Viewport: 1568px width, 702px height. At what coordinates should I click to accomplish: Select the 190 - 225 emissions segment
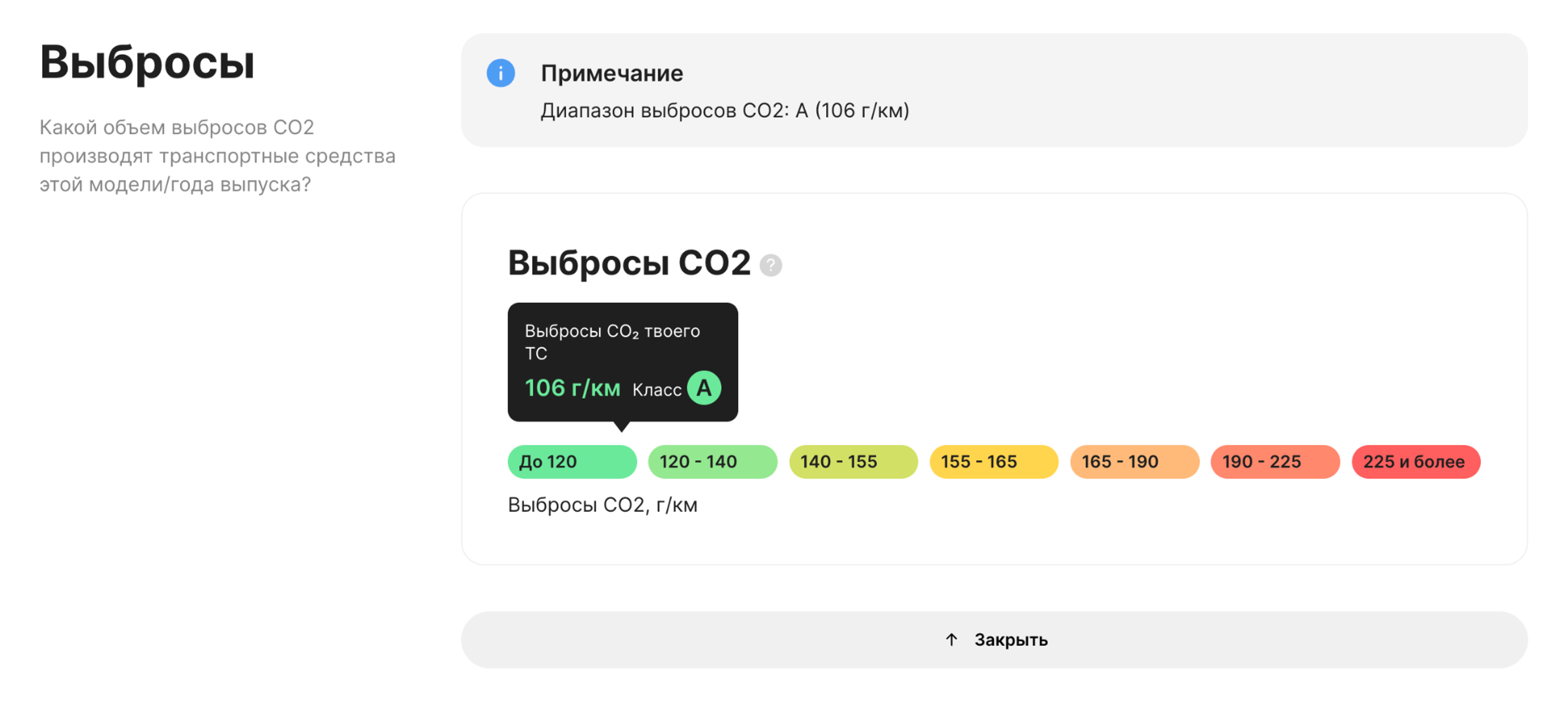[1274, 461]
